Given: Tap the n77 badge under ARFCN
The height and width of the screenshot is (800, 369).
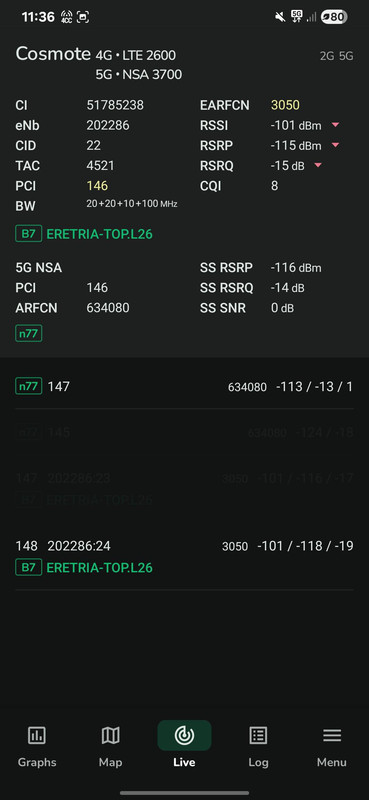Looking at the screenshot, I should [29, 334].
